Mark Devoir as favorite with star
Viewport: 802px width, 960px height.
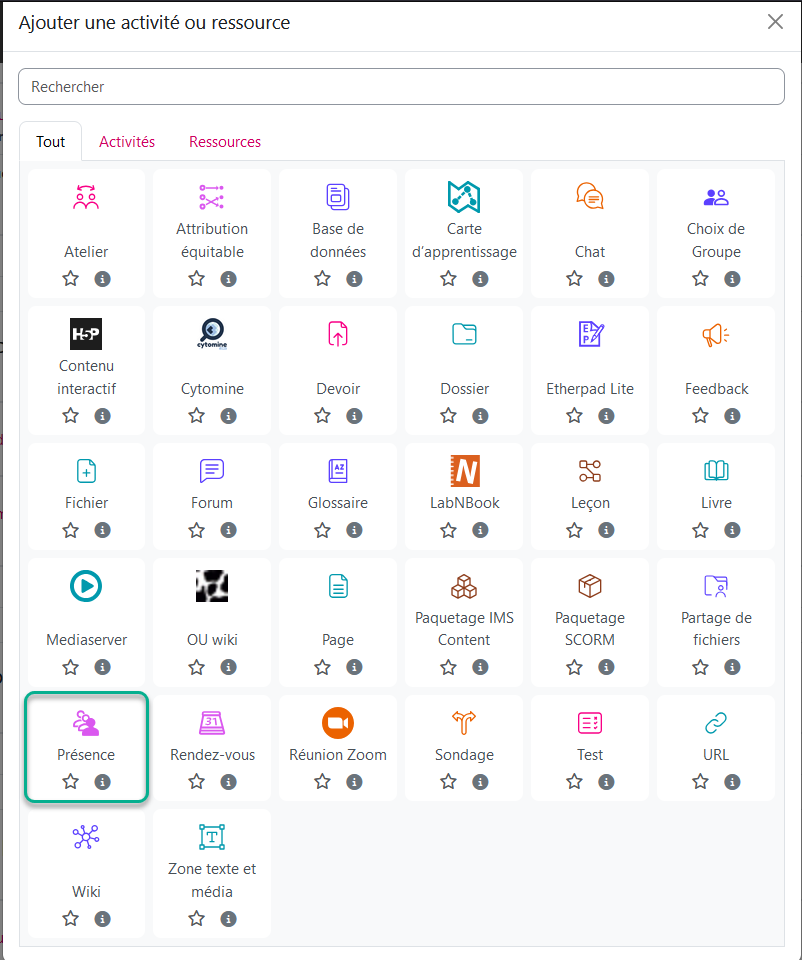(x=322, y=416)
